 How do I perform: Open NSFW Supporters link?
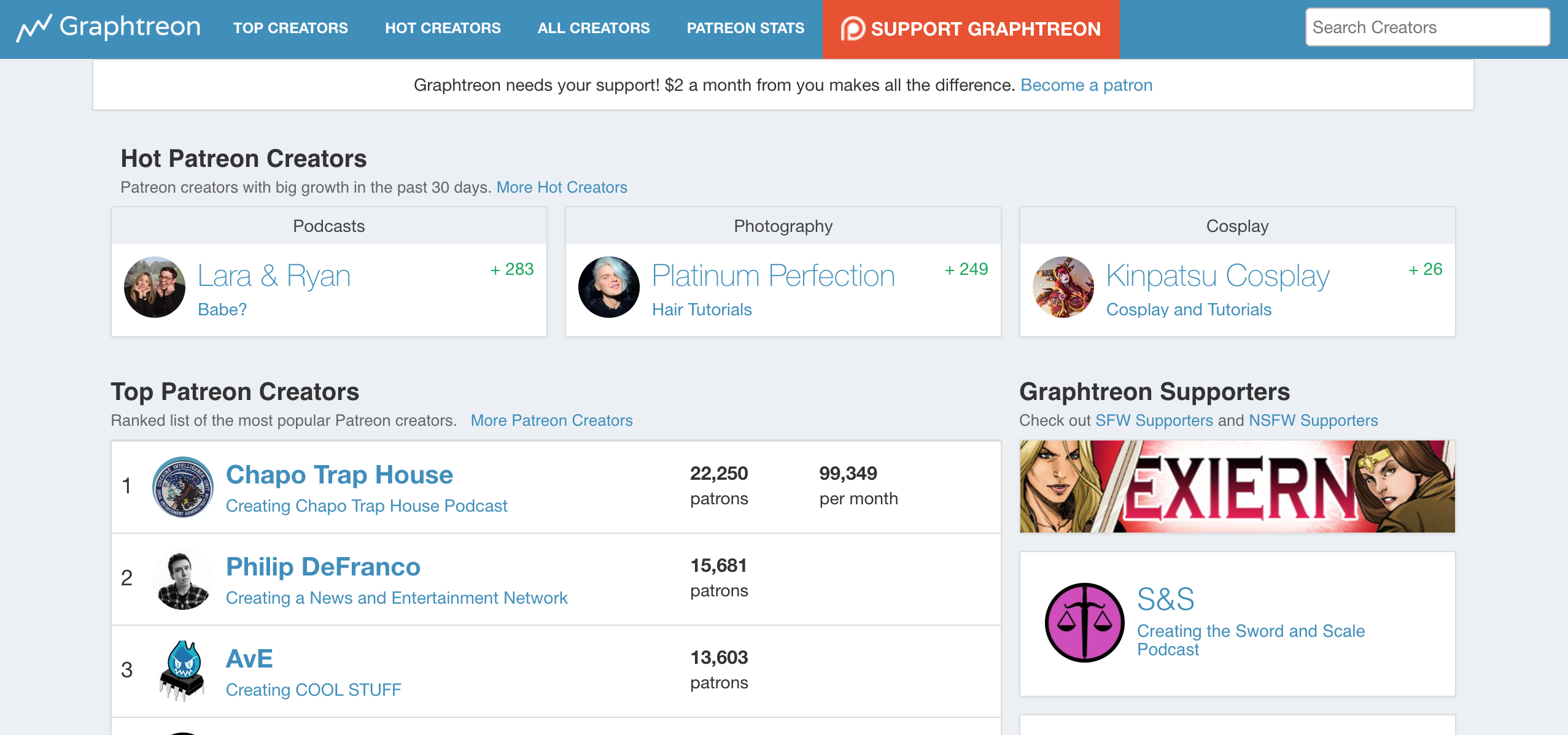[1313, 420]
